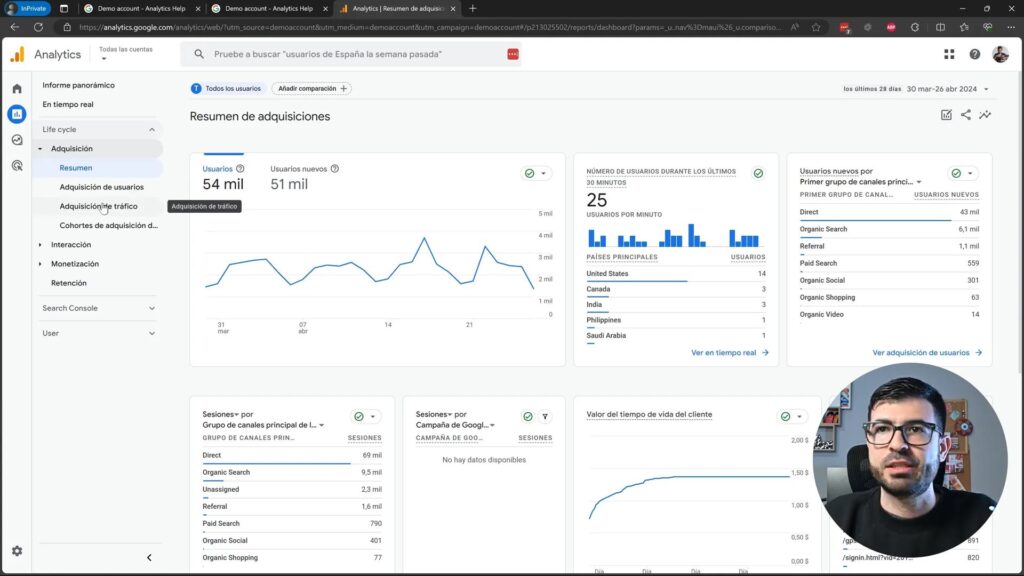The width and height of the screenshot is (1024, 576).
Task: Click Paid Search row in Sesiones card
Action: [x=292, y=524]
